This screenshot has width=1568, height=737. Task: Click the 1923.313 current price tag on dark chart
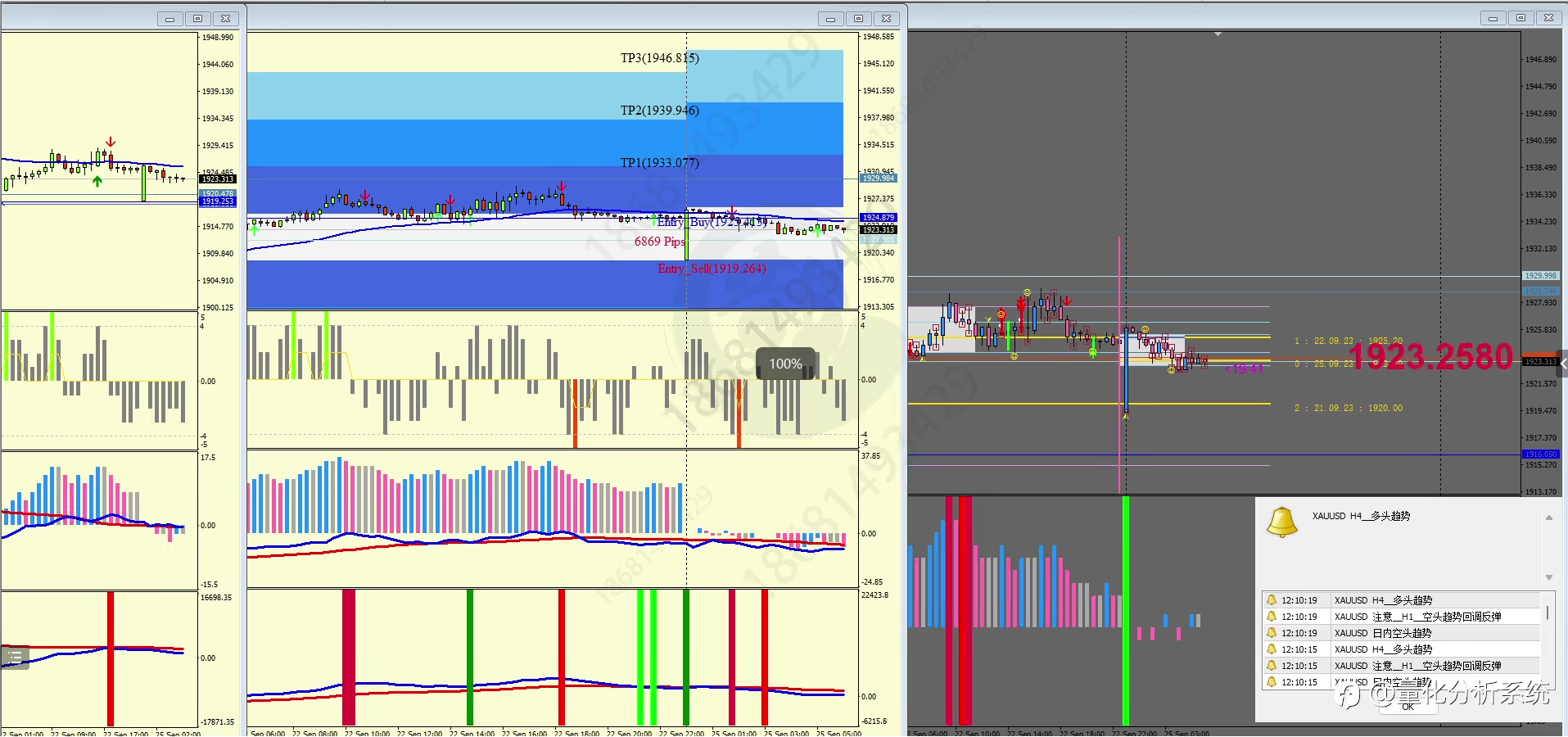click(x=1540, y=361)
